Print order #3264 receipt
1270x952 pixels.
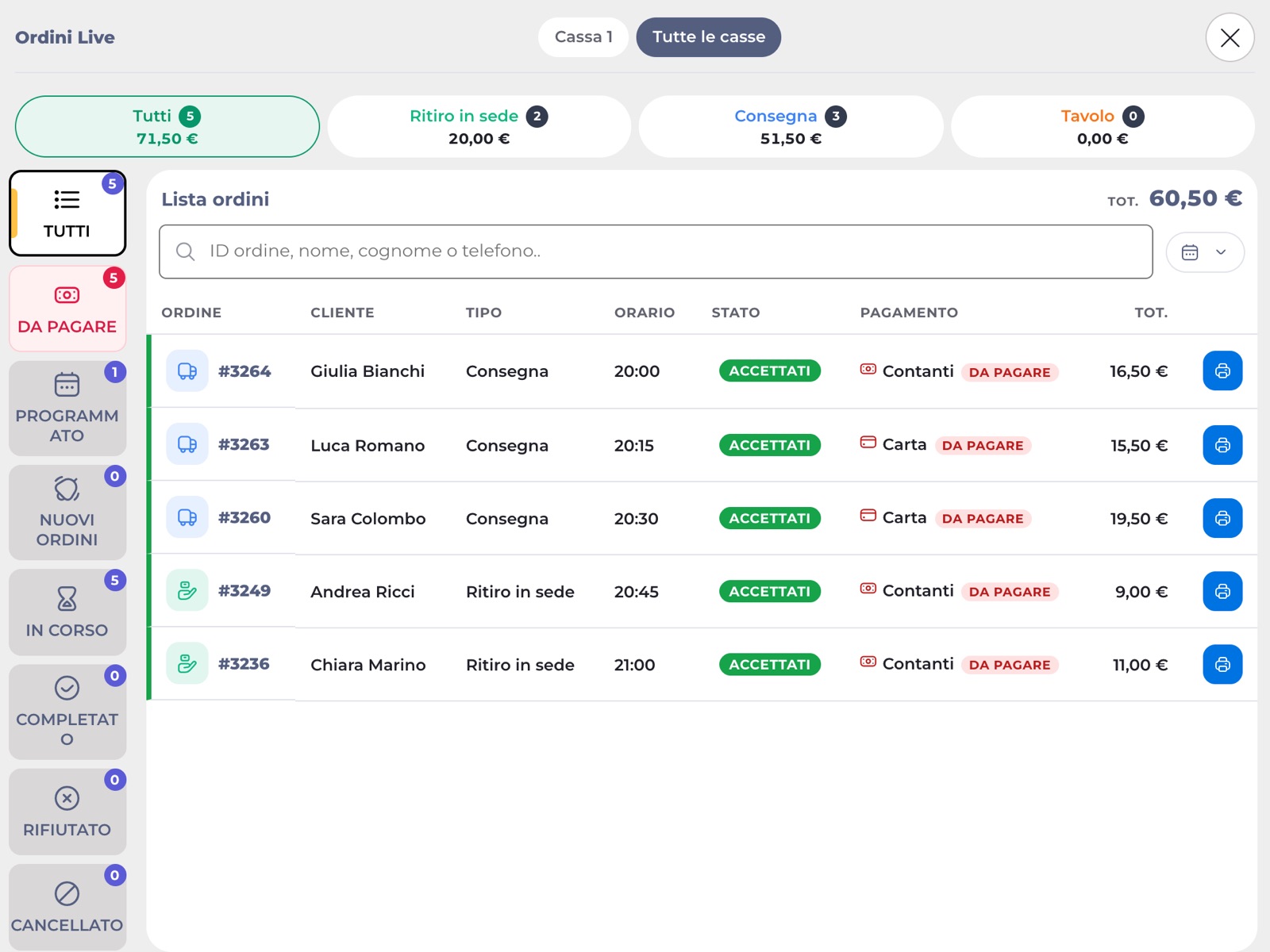[1222, 370]
